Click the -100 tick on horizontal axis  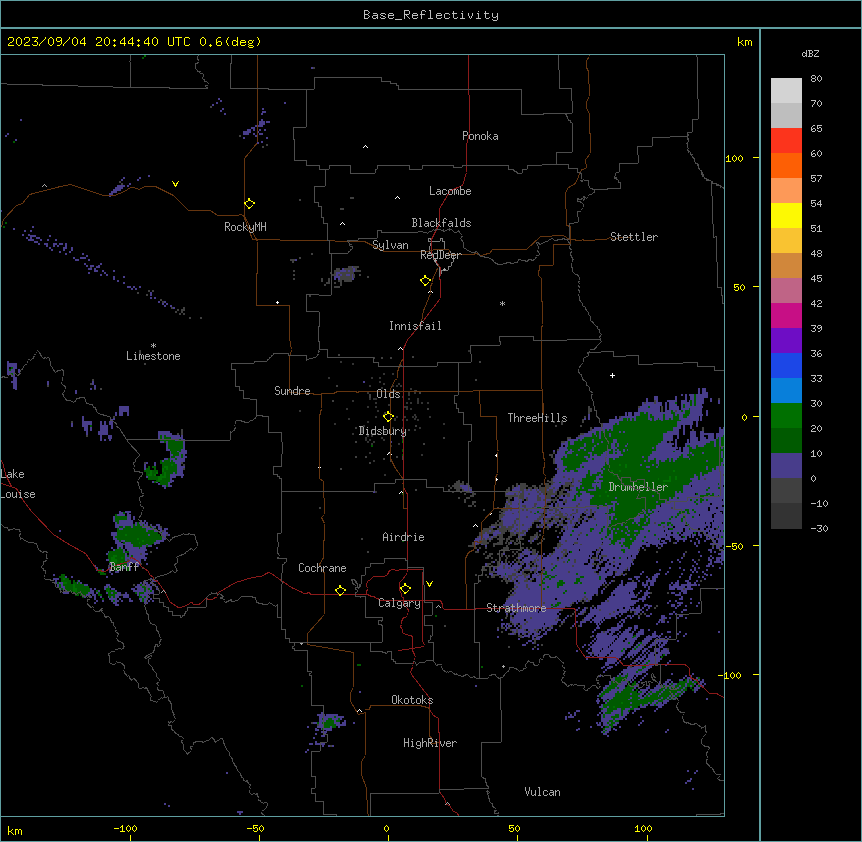[x=125, y=829]
